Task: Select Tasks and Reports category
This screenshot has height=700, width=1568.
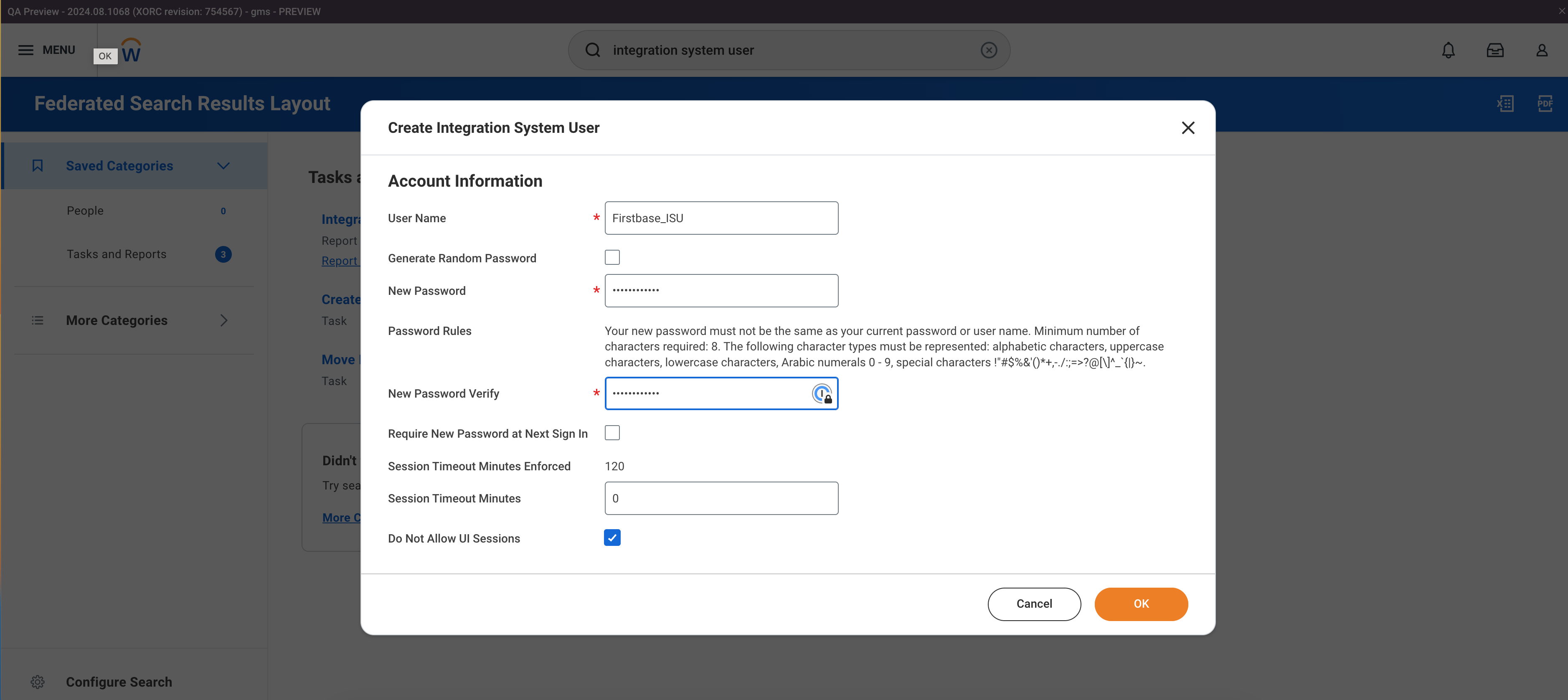Action: pos(116,254)
